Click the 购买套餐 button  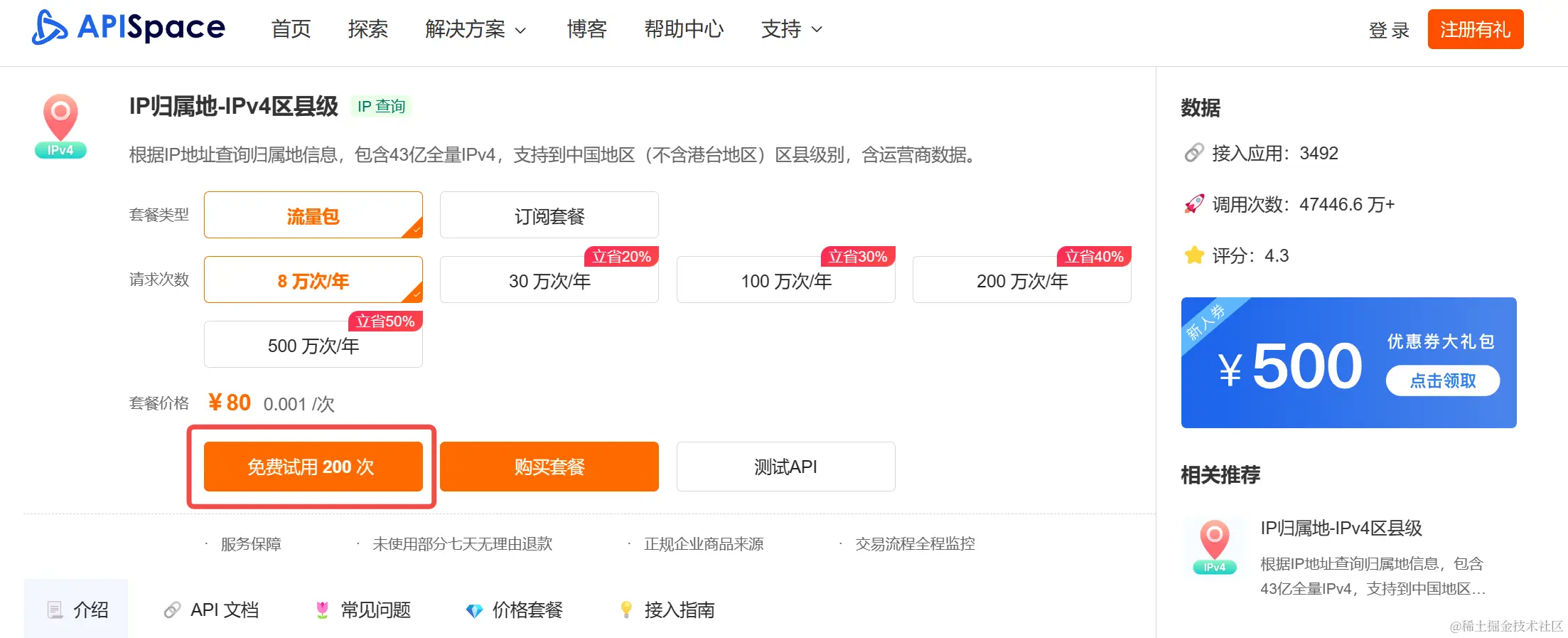[549, 467]
